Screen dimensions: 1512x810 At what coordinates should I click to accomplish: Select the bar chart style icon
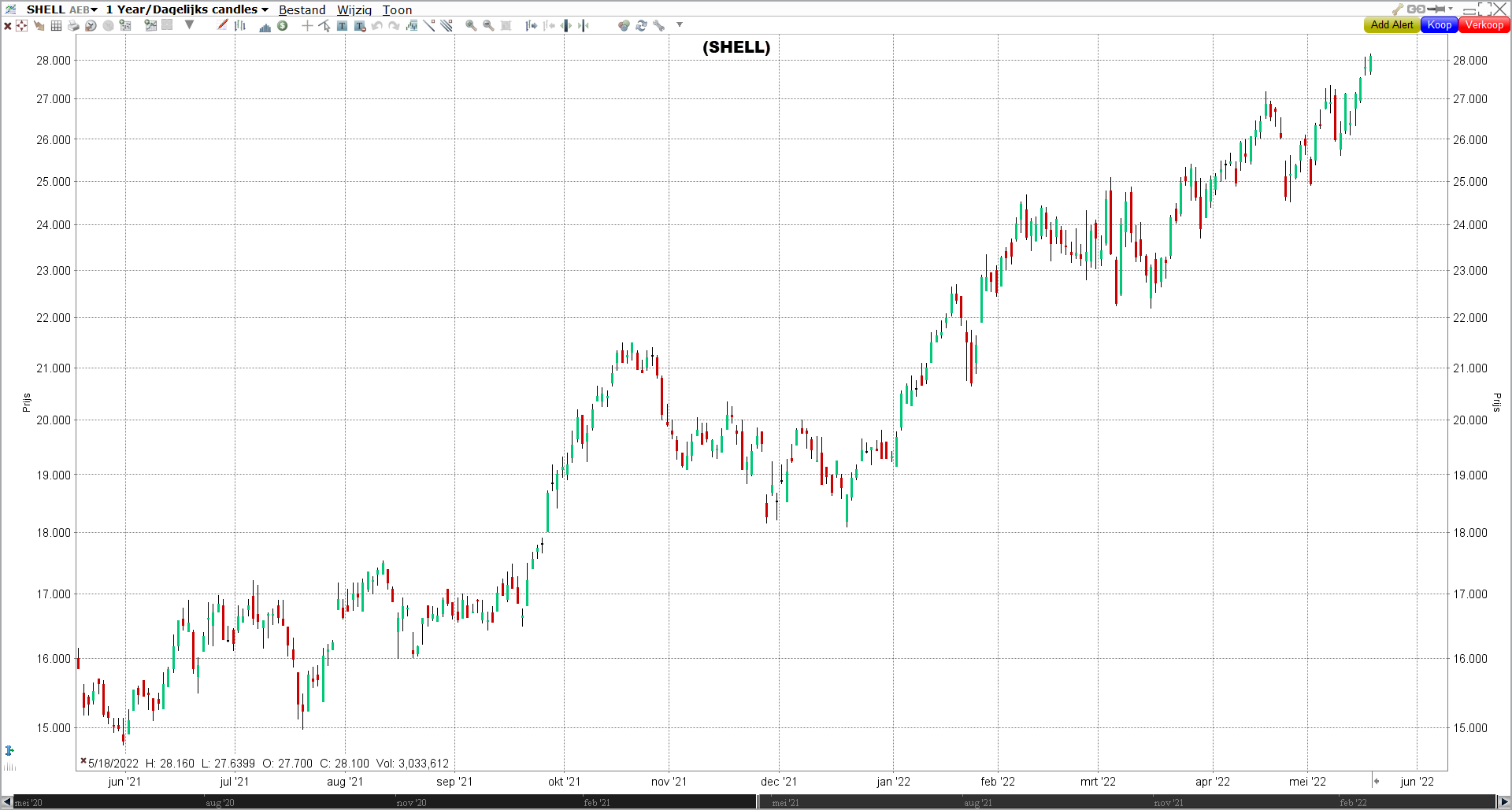pos(239,25)
